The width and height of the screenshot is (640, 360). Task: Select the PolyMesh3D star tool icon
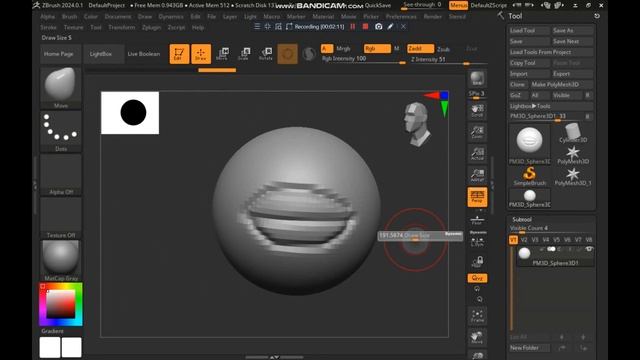[x=573, y=155]
